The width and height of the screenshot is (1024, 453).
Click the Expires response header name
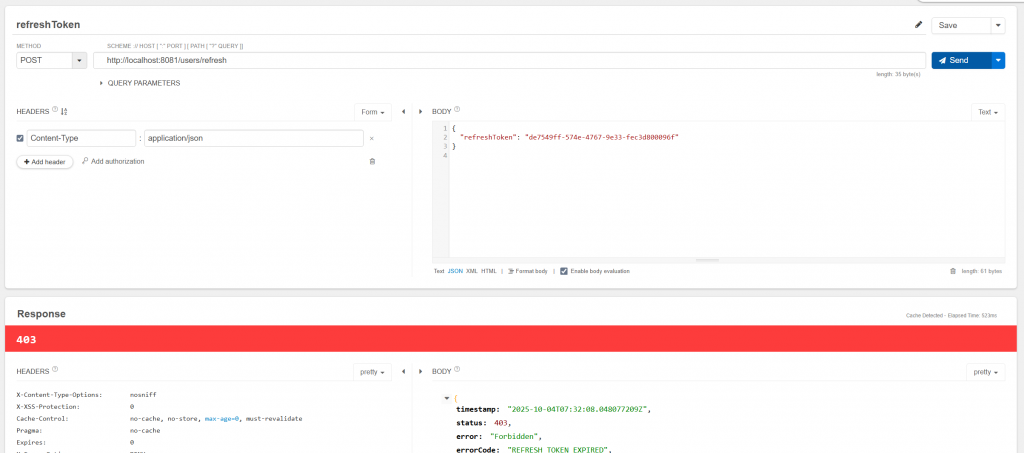(29, 443)
